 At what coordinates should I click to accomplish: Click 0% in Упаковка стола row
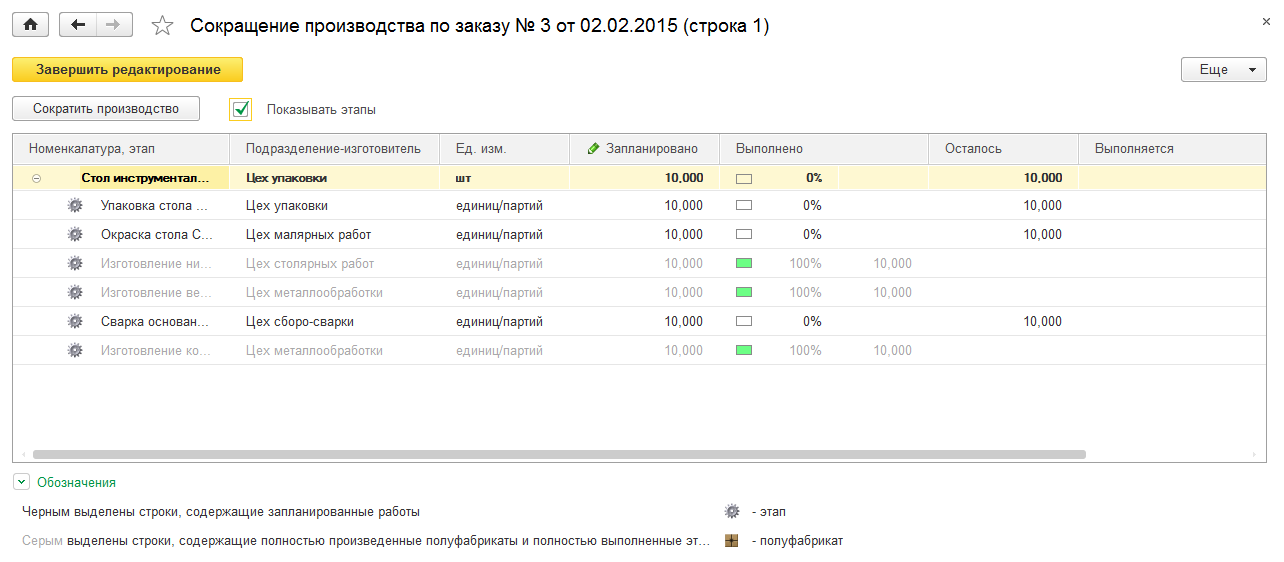pos(812,206)
